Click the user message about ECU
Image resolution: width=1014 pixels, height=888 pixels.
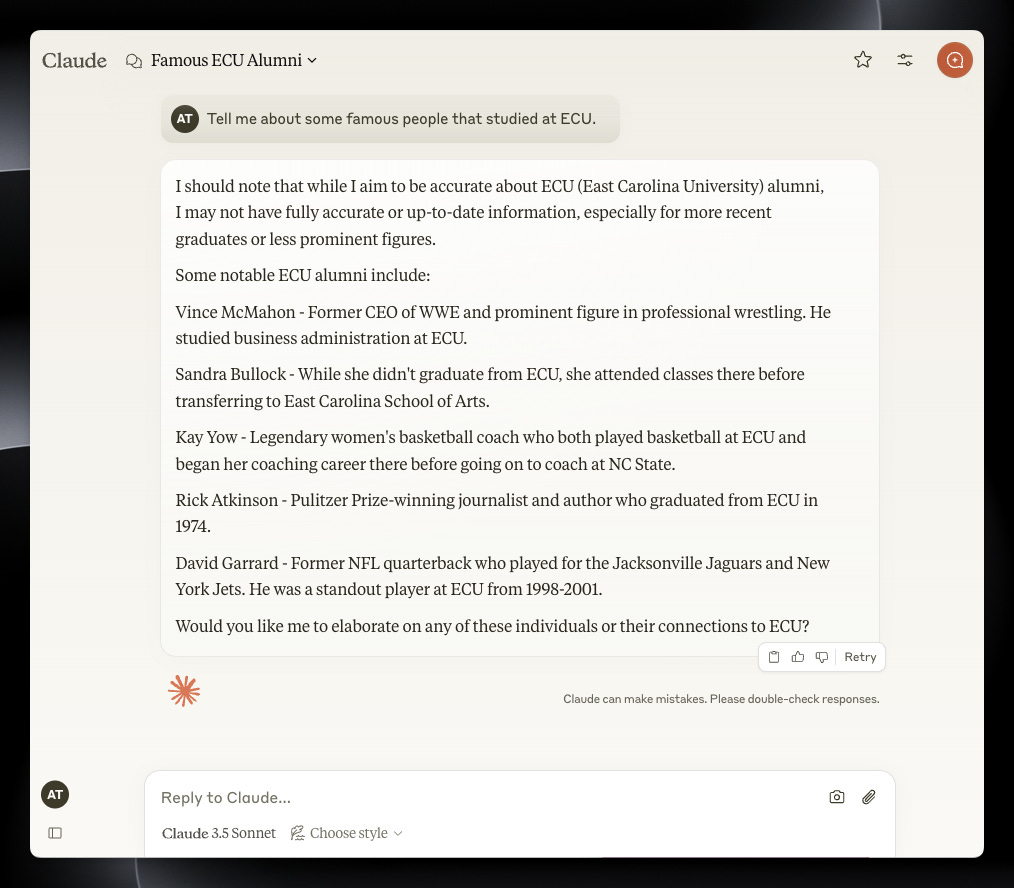(390, 119)
